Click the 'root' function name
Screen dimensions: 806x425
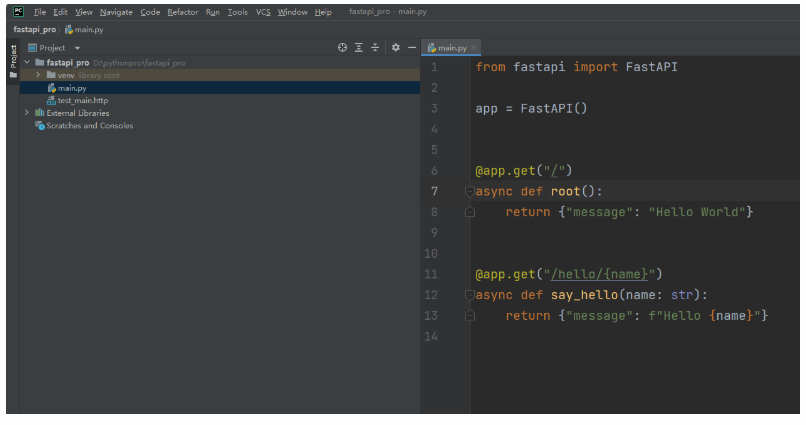coord(565,192)
